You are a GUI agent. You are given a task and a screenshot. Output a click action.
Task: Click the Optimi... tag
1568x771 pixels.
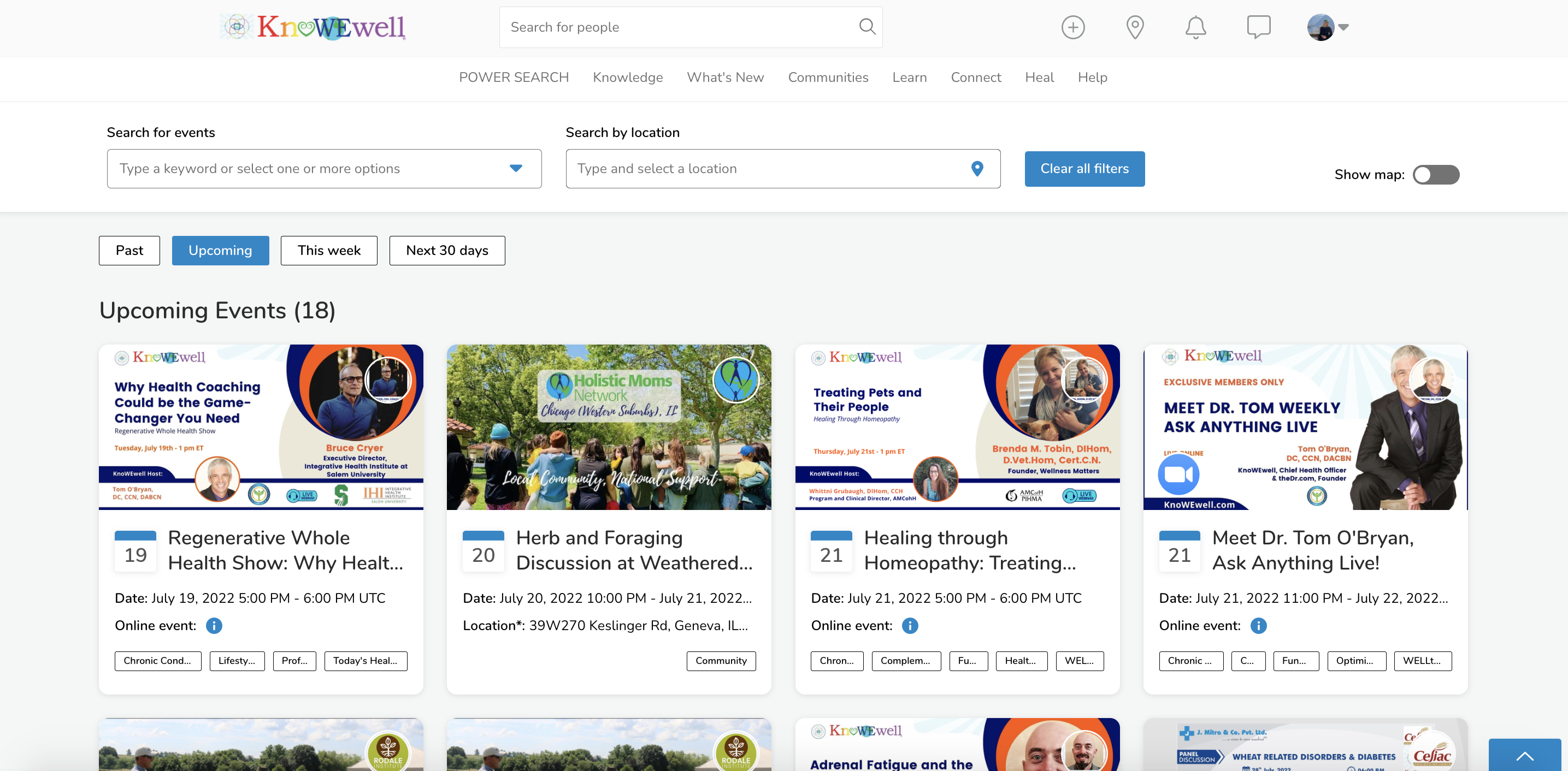tap(1357, 661)
